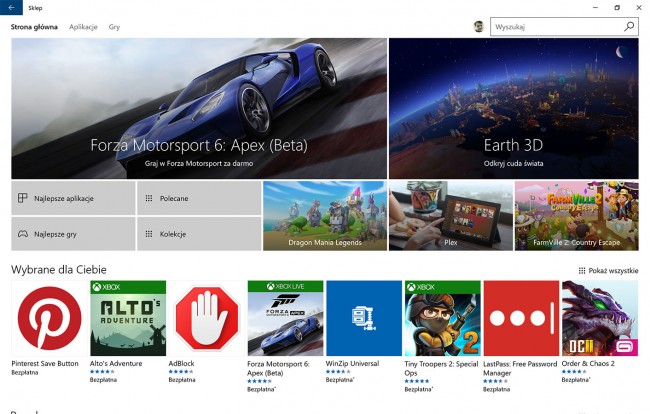
Task: Switch to the Gry tab
Action: click(114, 27)
